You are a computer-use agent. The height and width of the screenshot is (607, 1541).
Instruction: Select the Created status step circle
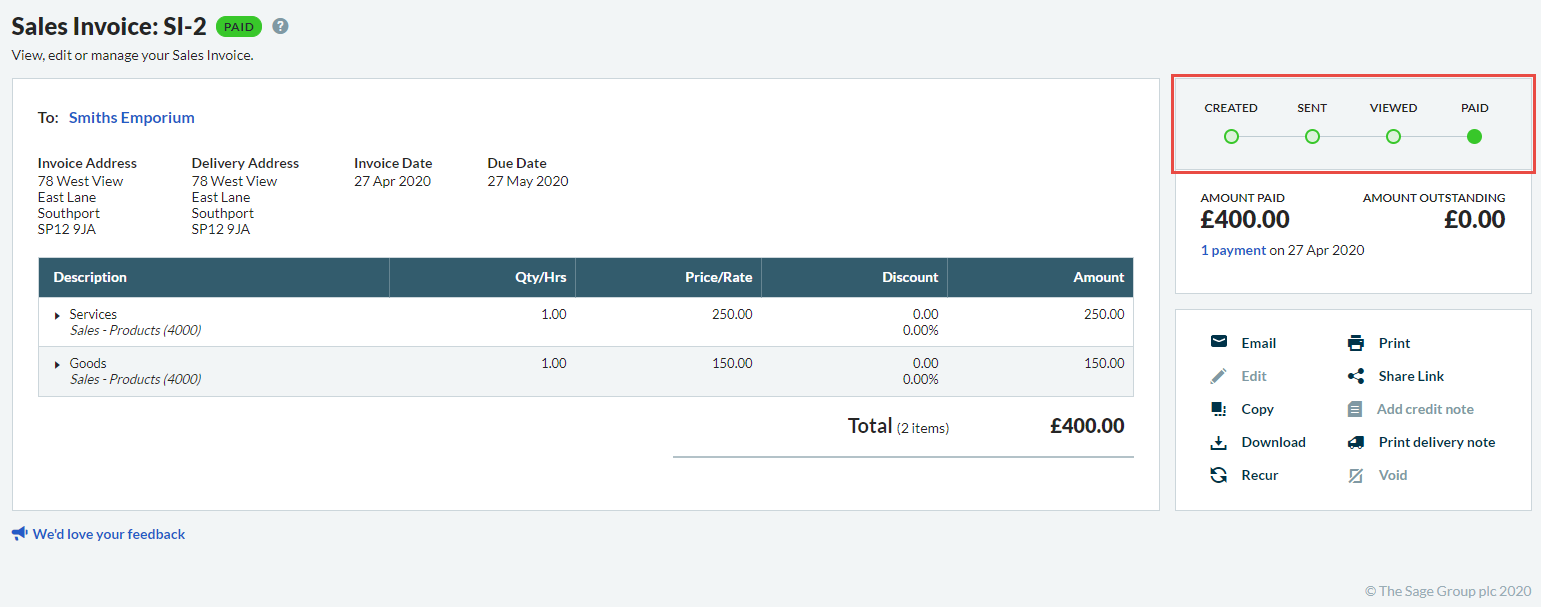click(1231, 137)
